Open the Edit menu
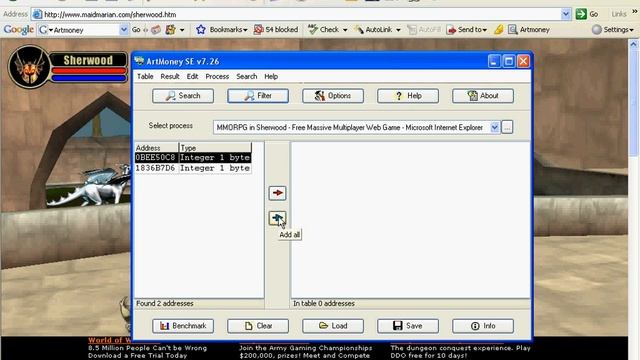 point(192,76)
